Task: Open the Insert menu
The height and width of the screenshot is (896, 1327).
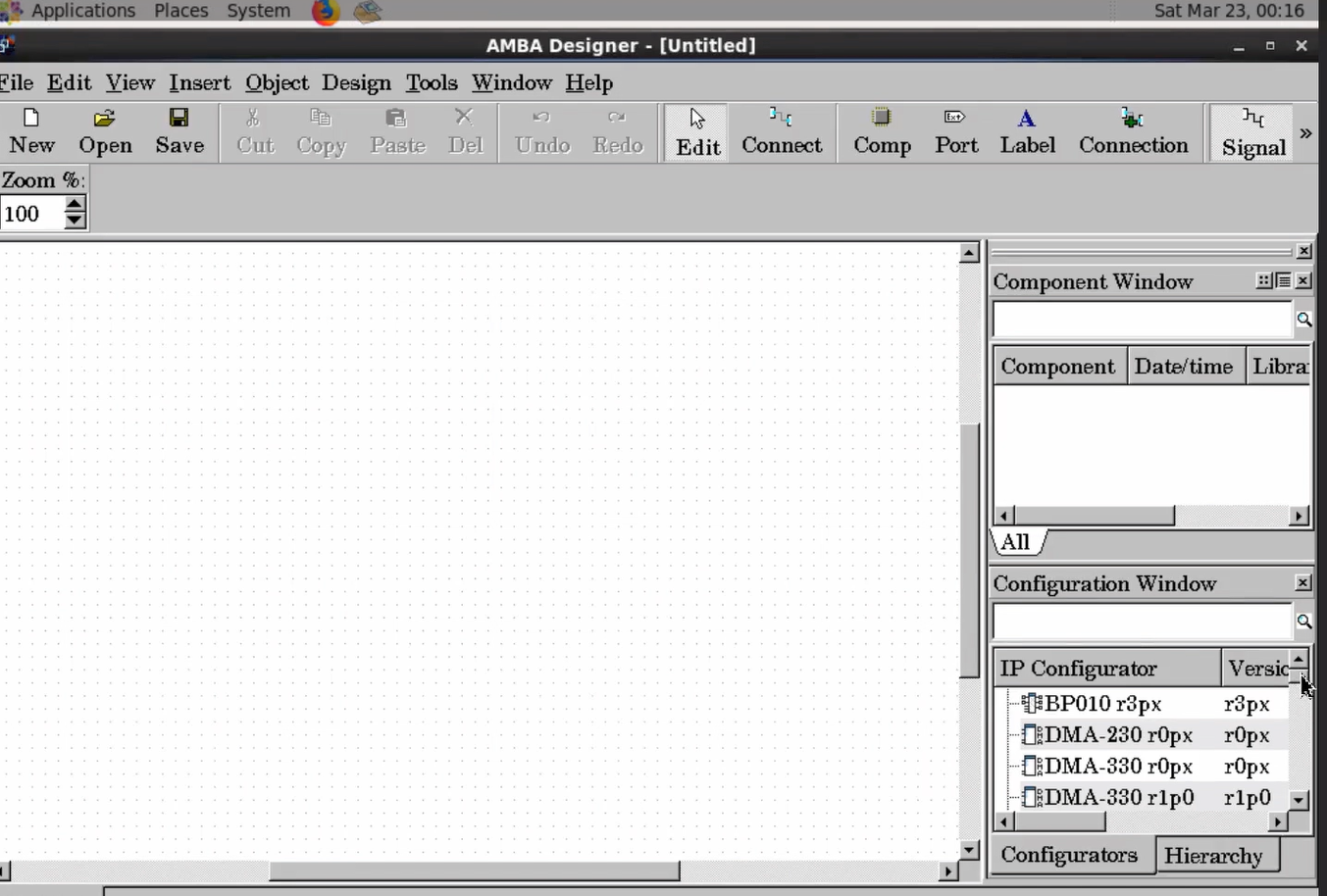Action: pos(199,82)
